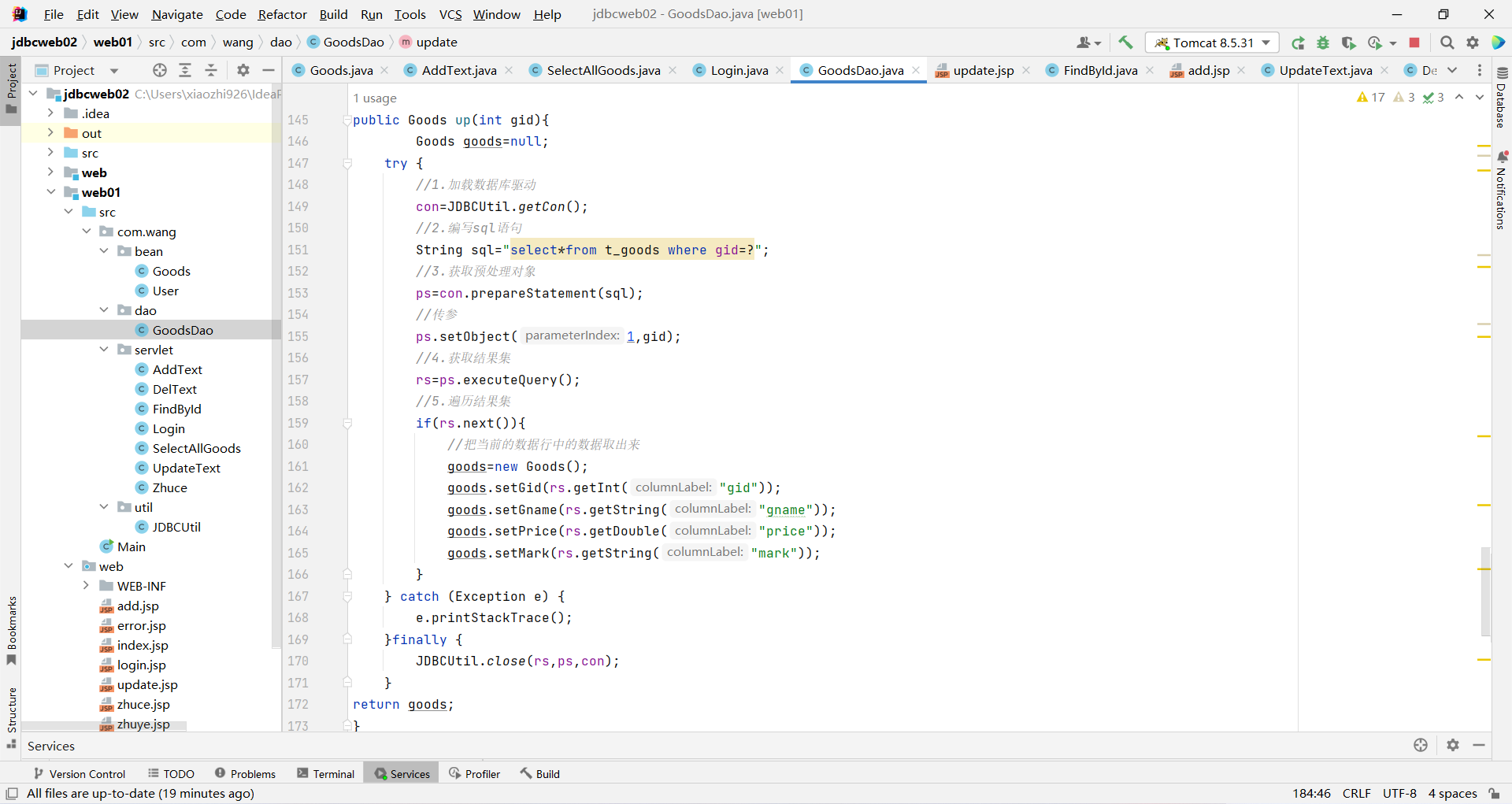Screen dimensions: 1512x804
Task: Select SelectAllGoods servlet in project tree
Action: click(x=196, y=448)
